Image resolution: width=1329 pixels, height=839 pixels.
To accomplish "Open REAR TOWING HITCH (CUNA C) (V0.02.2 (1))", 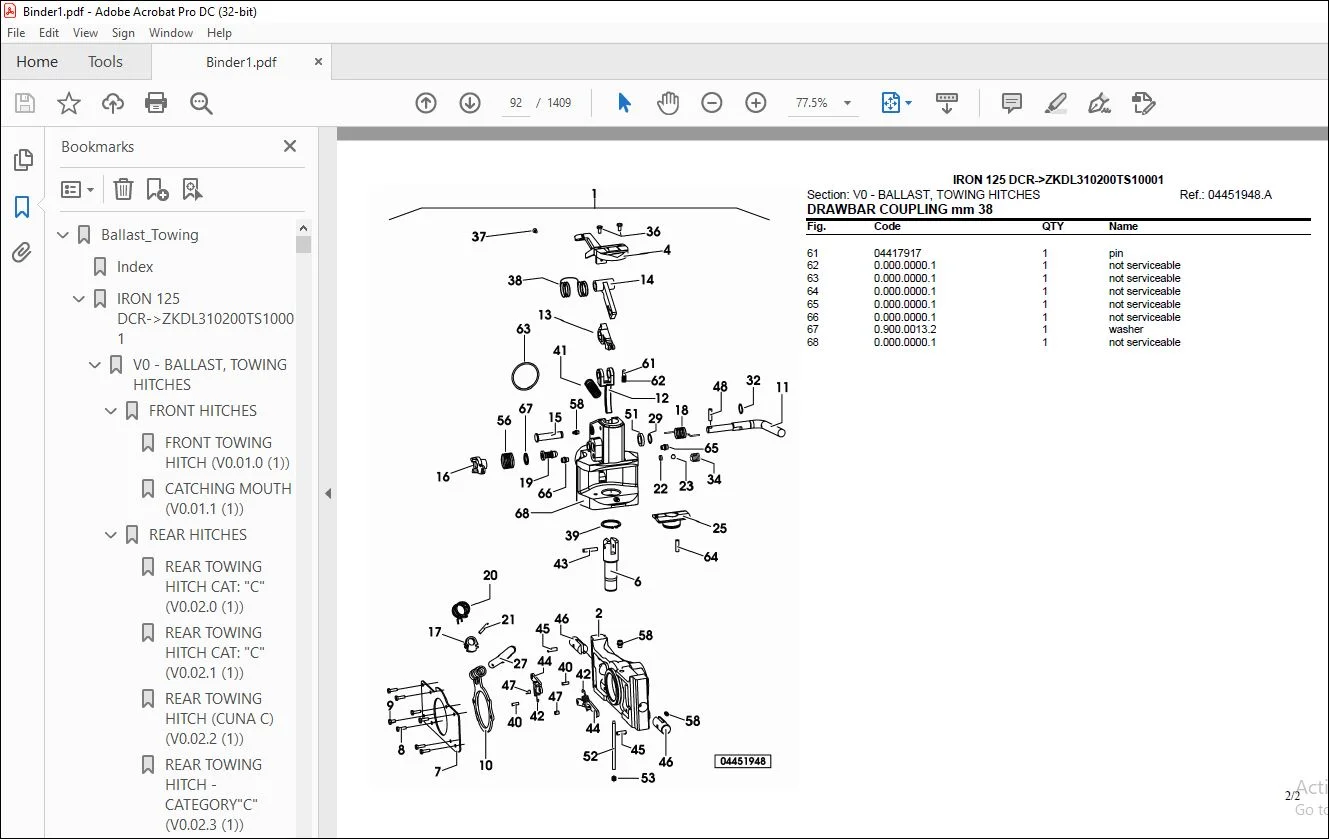I will (219, 718).
